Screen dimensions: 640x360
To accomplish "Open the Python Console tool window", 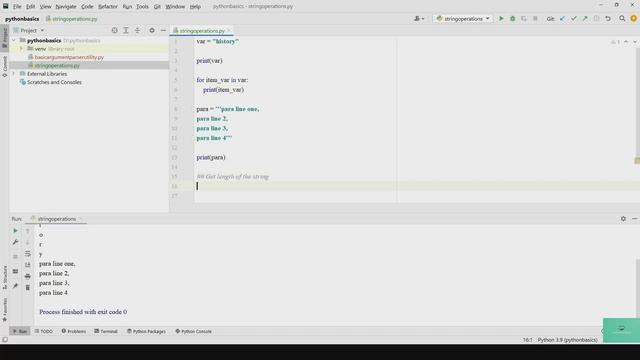I will pyautogui.click(x=193, y=331).
